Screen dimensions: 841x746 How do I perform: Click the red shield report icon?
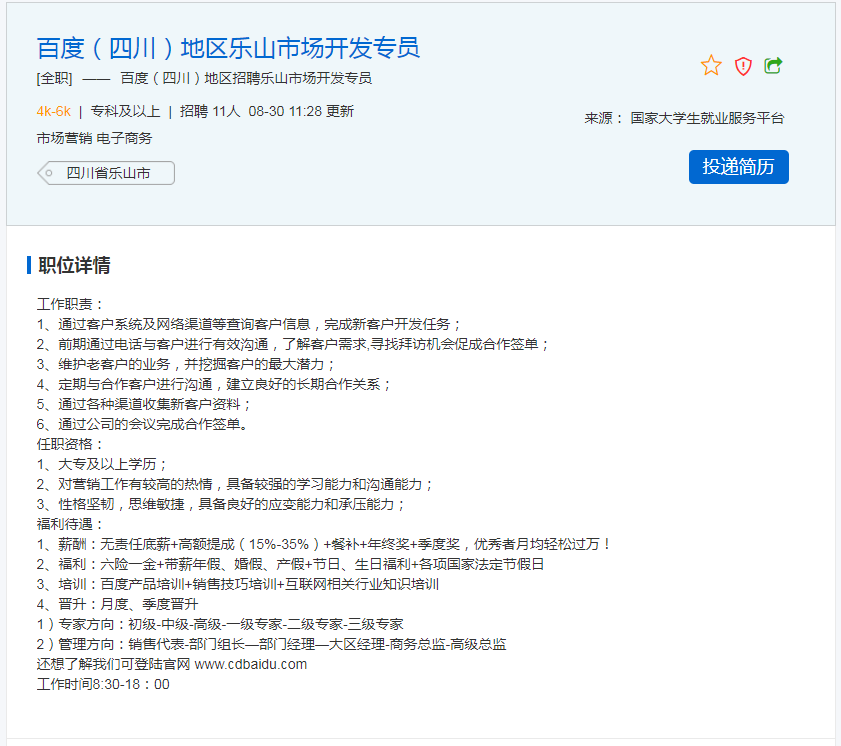pos(743,66)
